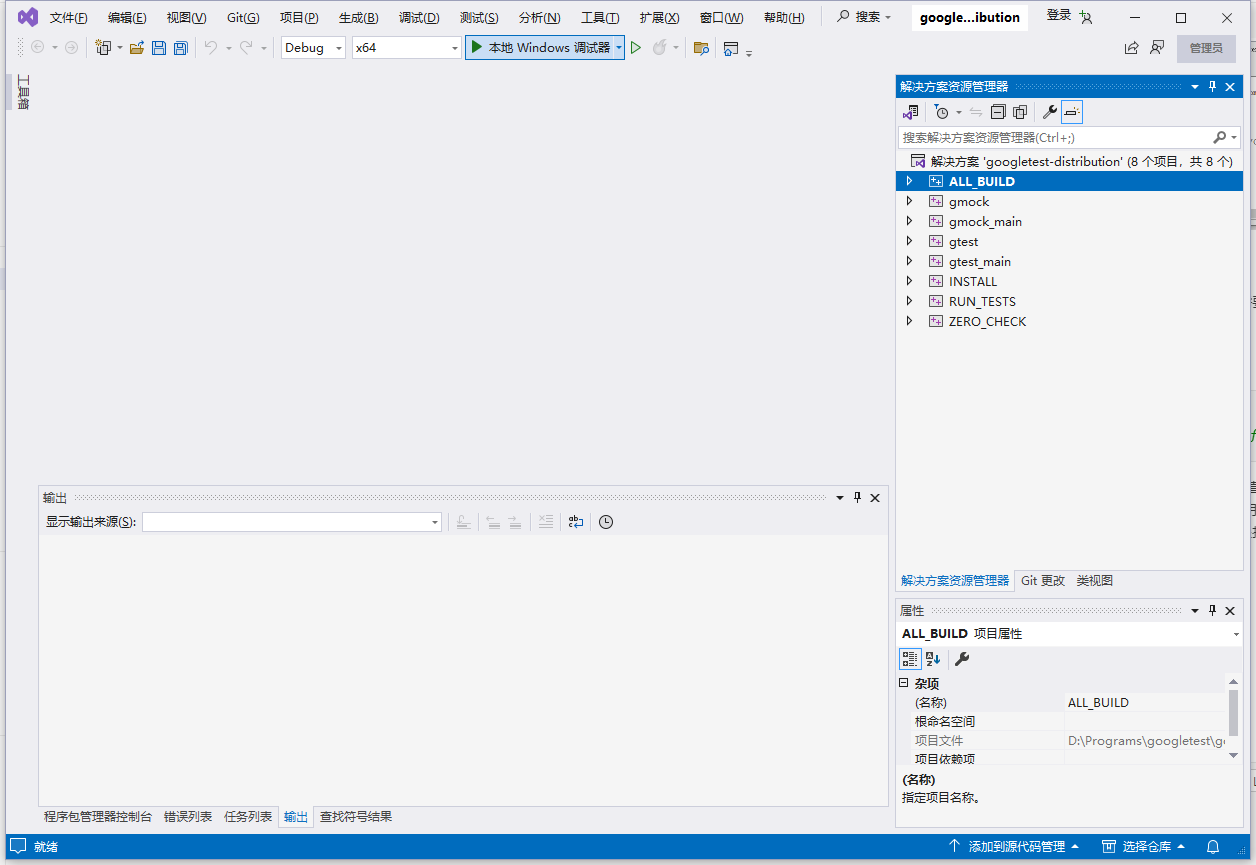1256x865 pixels.
Task: Click Select Repository in status bar
Action: click(1143, 846)
